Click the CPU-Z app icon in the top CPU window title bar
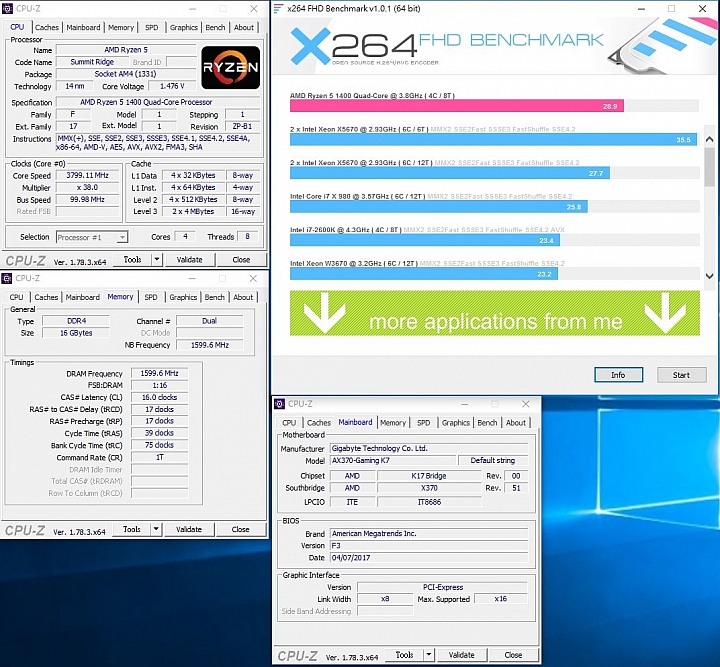Screen dimensions: 720x667 pos(7,9)
